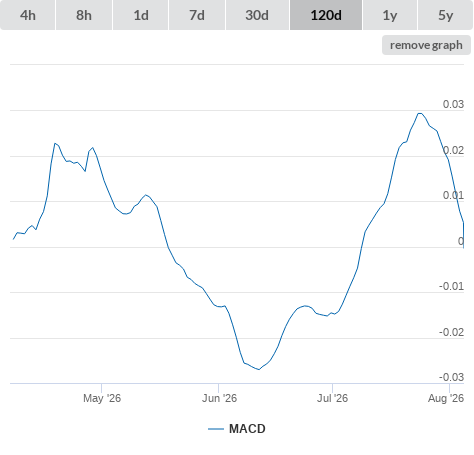
Task: Click the -0.01 y-axis label
Action: (x=451, y=286)
